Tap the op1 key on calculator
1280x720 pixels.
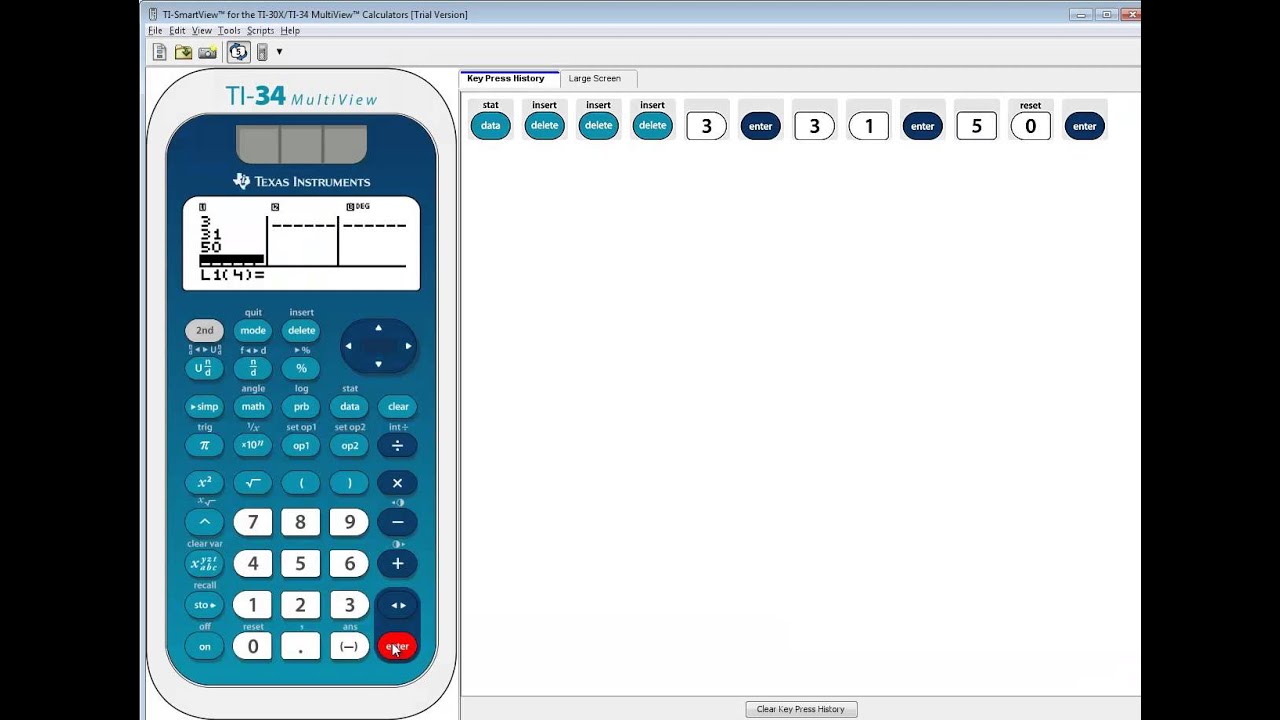[x=301, y=445]
